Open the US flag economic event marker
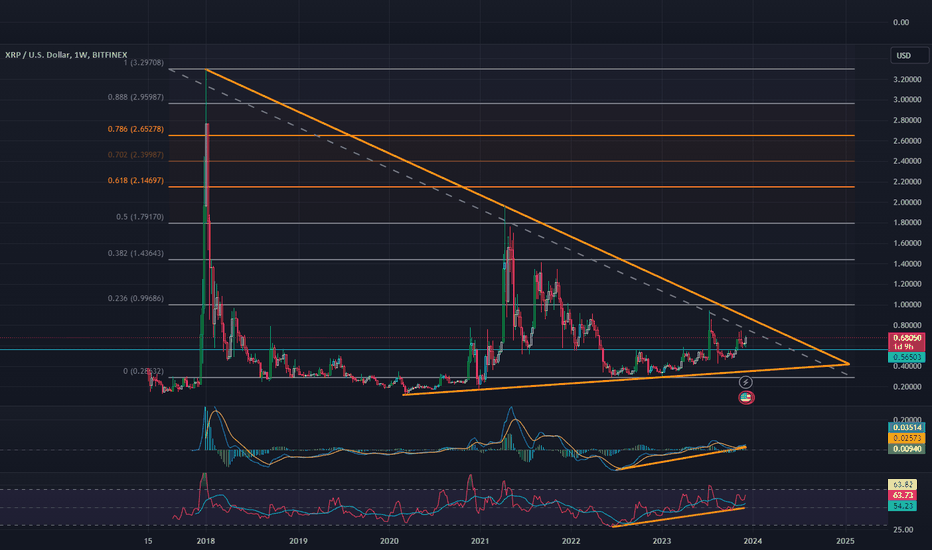932x550 pixels. (747, 397)
